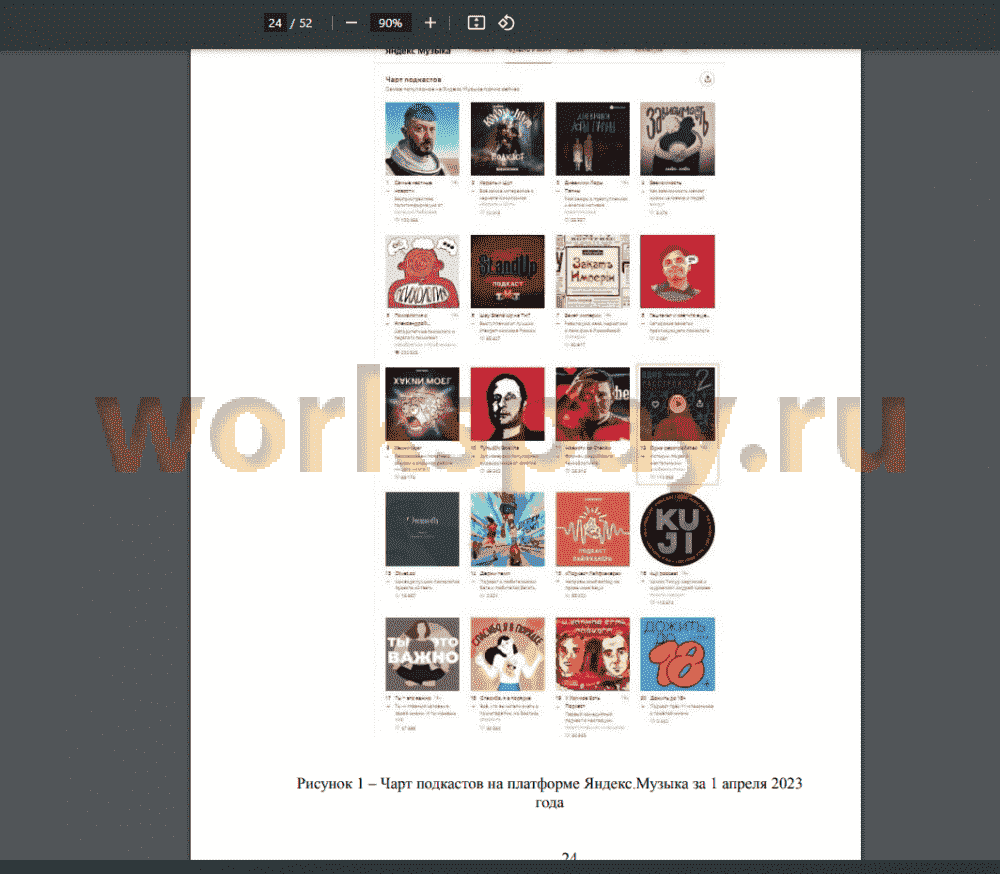Click the 'Рисунок 1 – Чарт подкастов' figure caption

point(550,792)
